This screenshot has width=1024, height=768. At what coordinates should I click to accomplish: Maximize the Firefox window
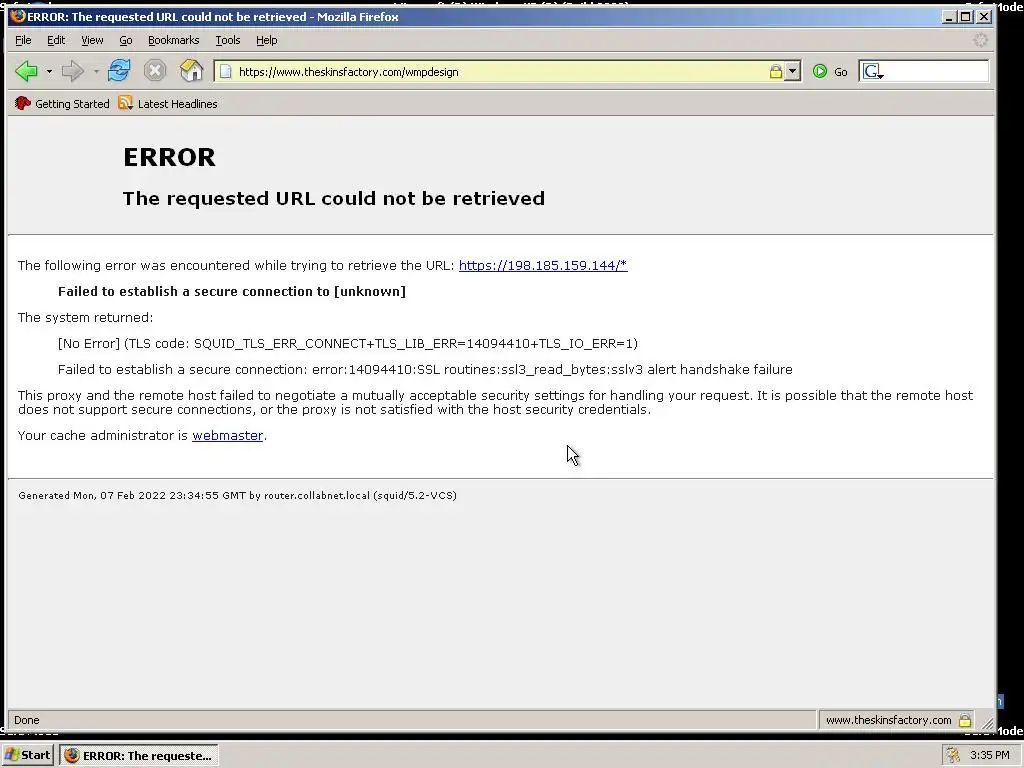pyautogui.click(x=966, y=17)
